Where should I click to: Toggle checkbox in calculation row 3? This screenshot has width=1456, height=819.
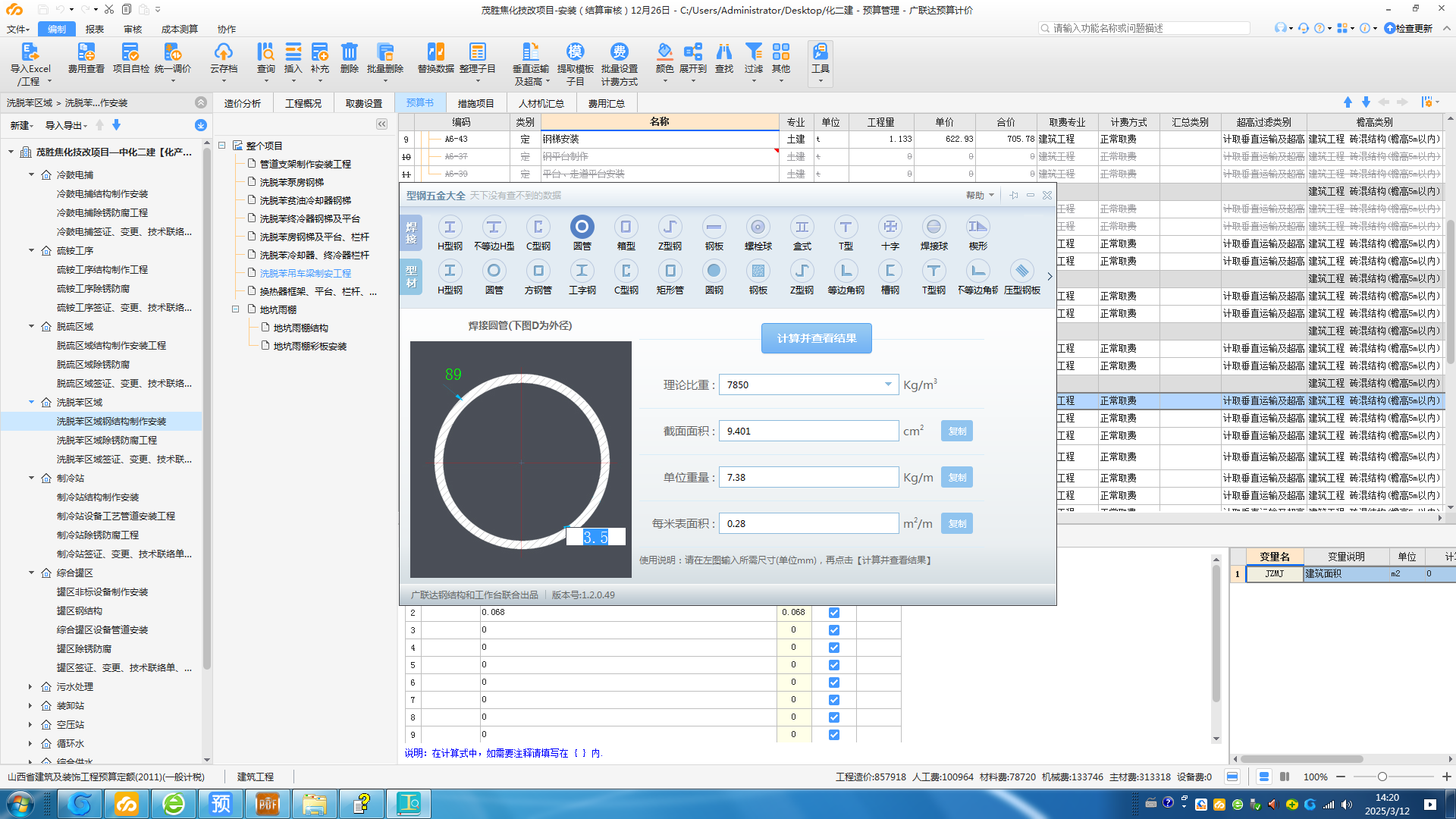click(834, 630)
